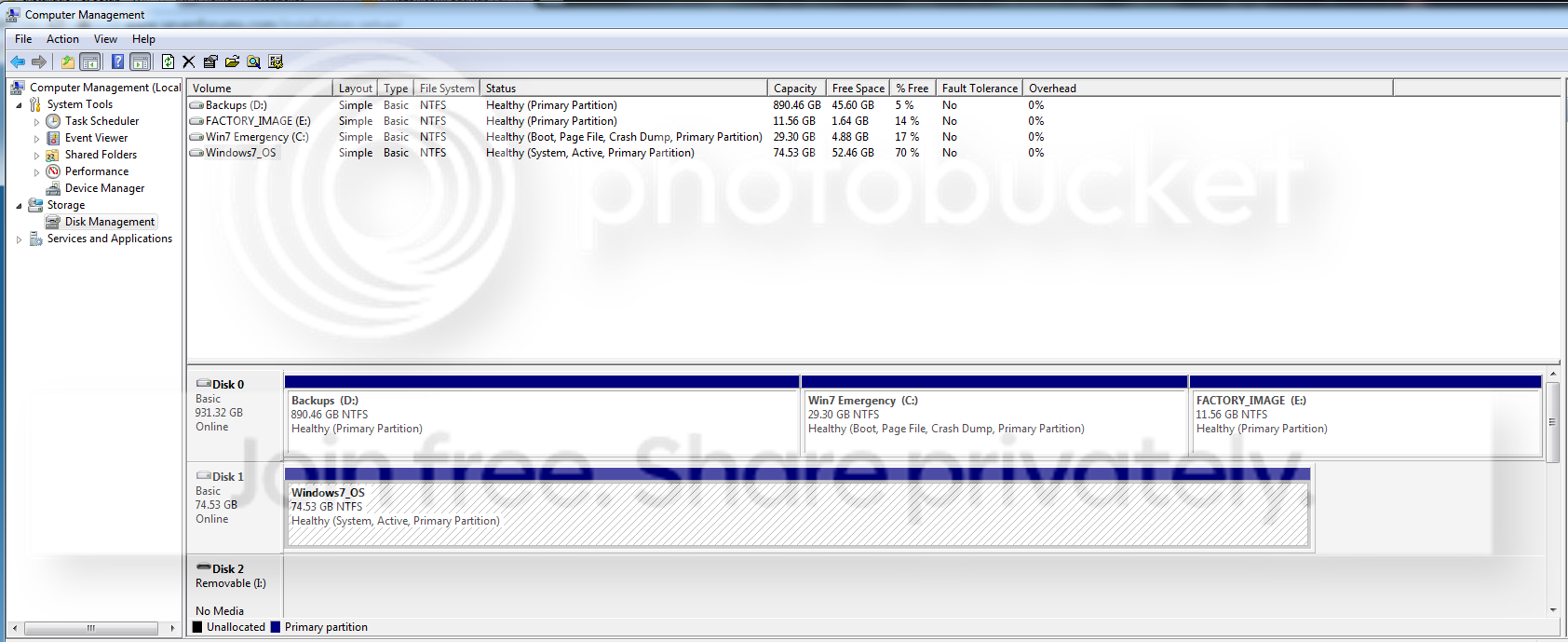Sort by the Status column header
This screenshot has width=1568, height=642.
click(624, 89)
